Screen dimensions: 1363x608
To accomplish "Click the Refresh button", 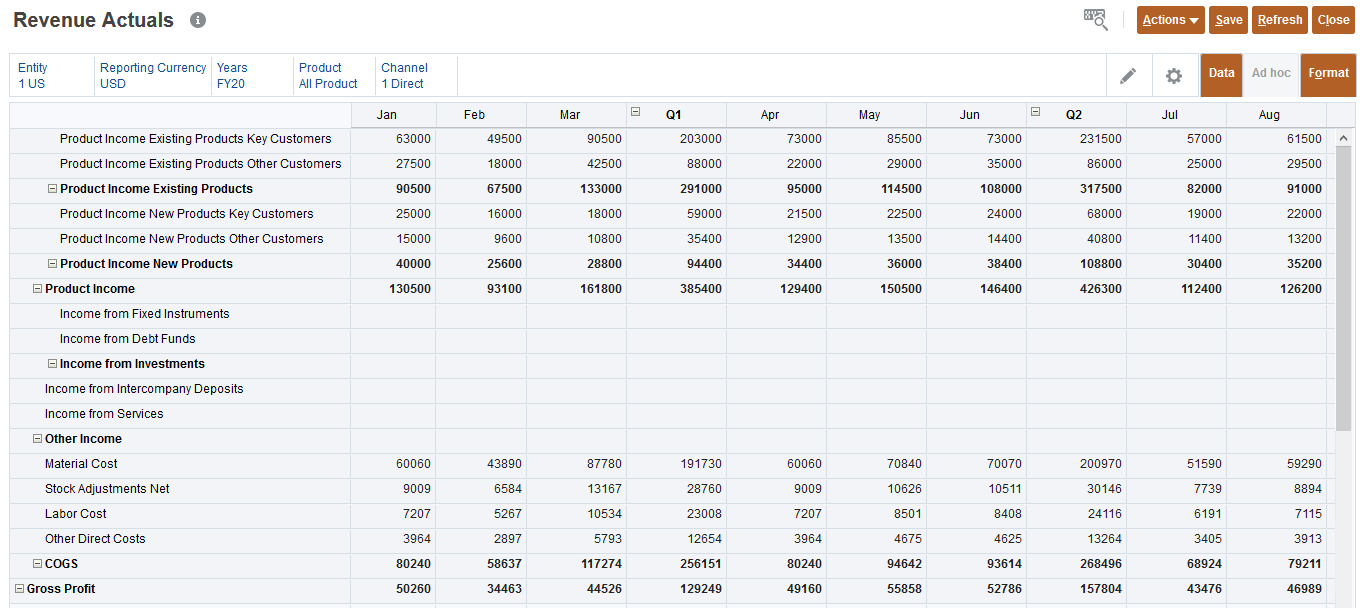I will coord(1279,20).
